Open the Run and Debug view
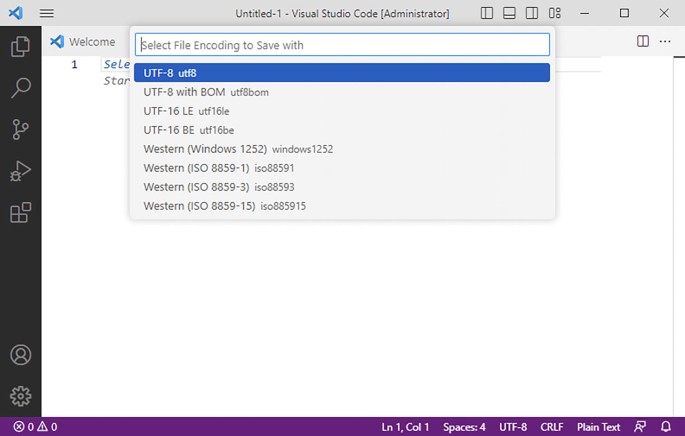 [x=20, y=171]
